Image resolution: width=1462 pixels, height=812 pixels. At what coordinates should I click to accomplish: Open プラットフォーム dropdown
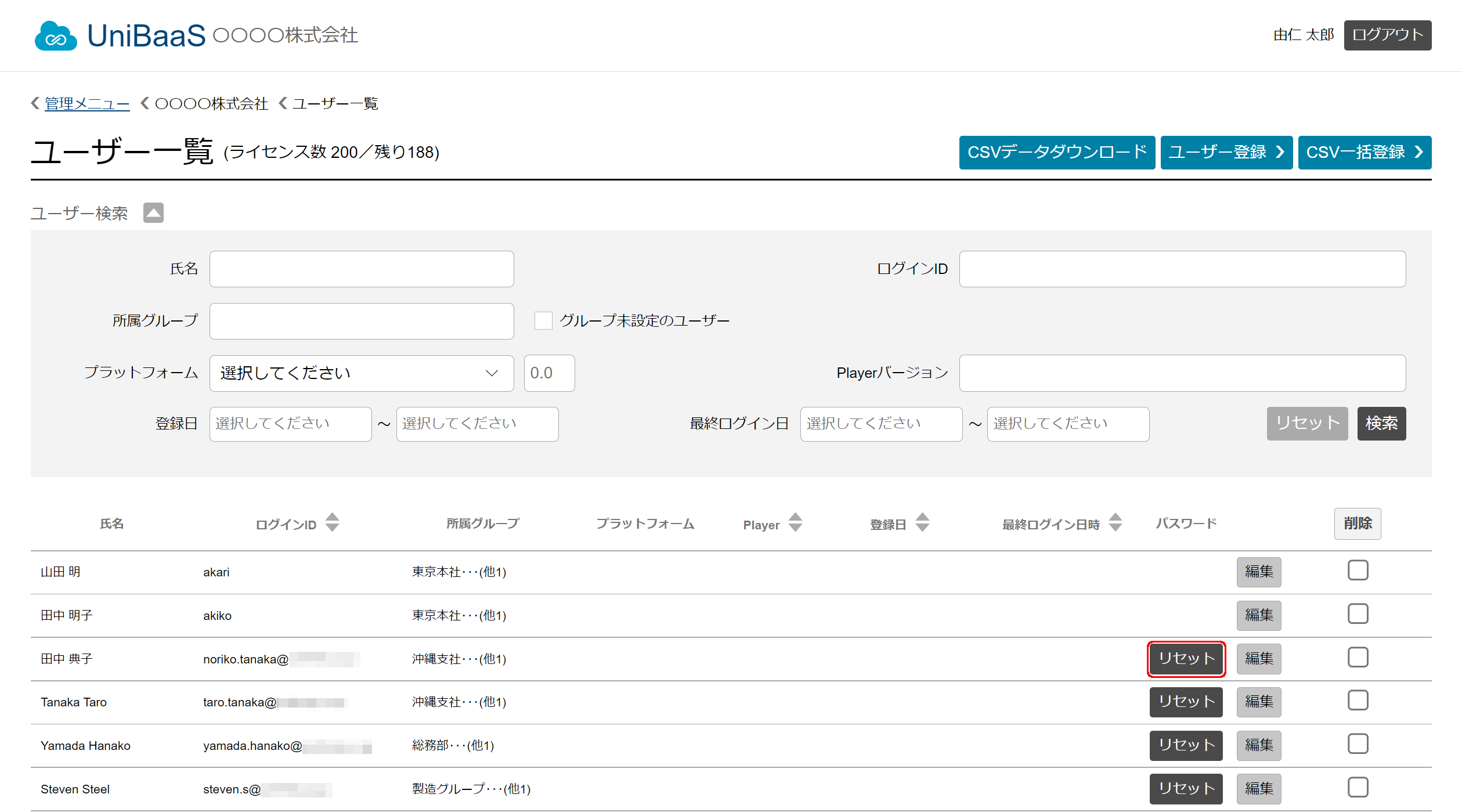[x=362, y=373]
